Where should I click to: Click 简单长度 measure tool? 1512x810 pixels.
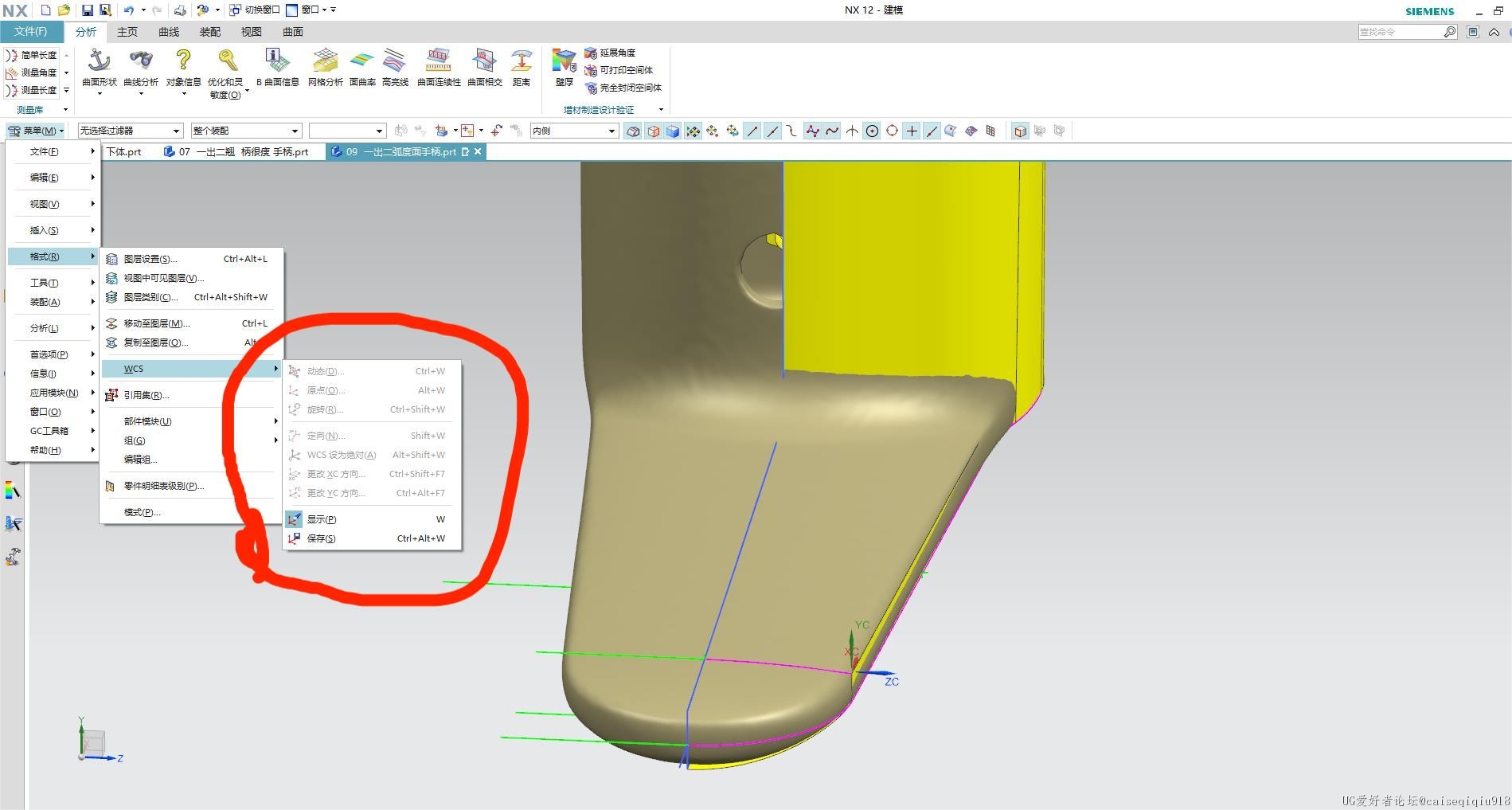tap(31, 55)
